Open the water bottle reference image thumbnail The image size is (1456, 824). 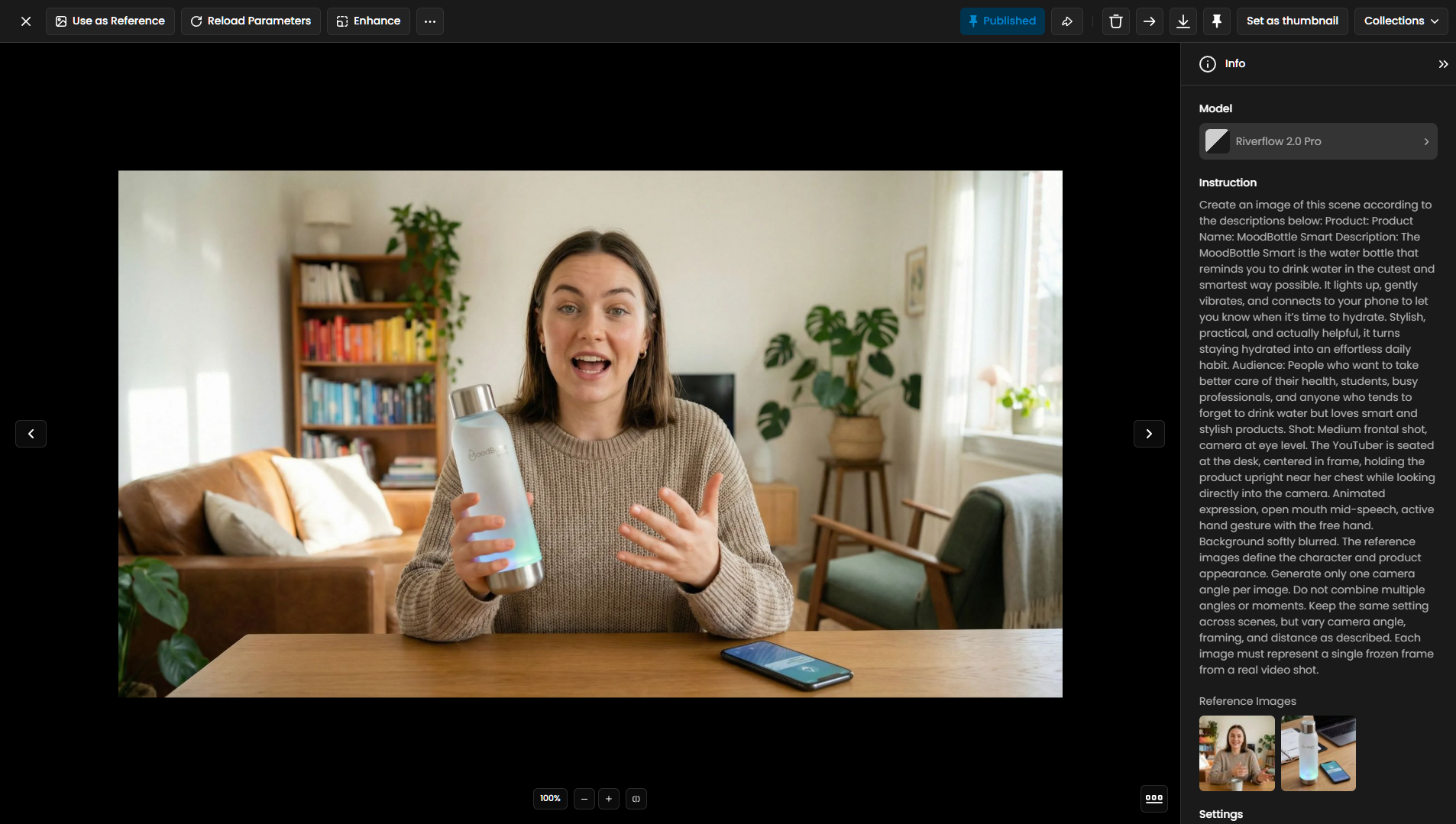1318,753
